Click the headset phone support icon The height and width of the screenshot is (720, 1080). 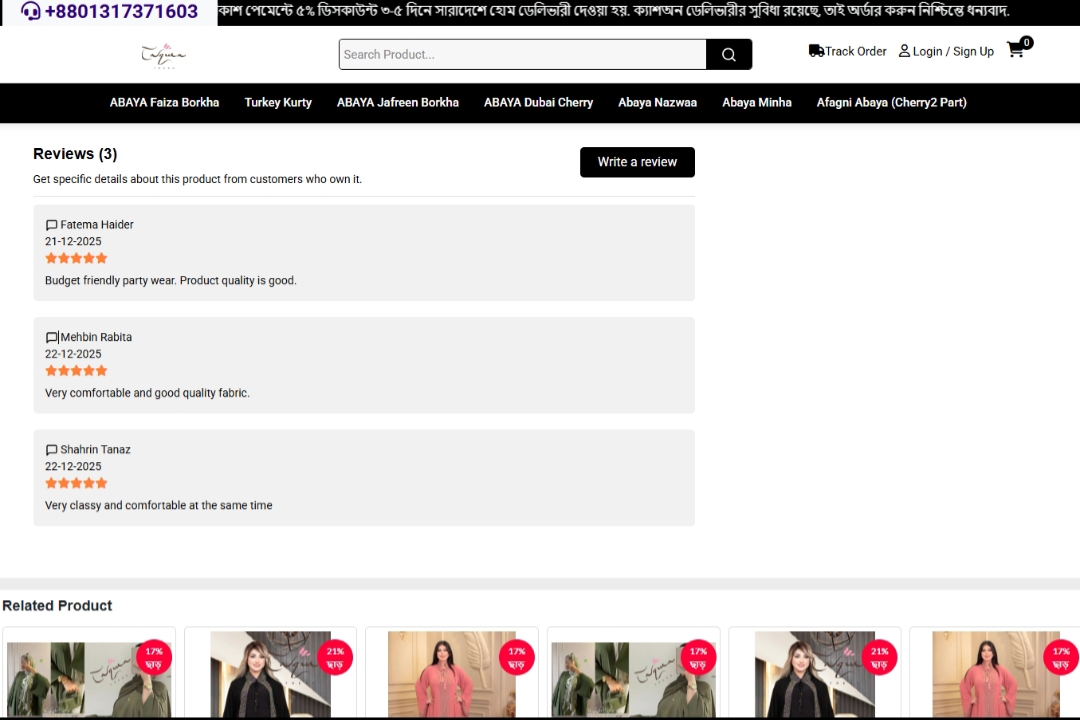coord(31,11)
